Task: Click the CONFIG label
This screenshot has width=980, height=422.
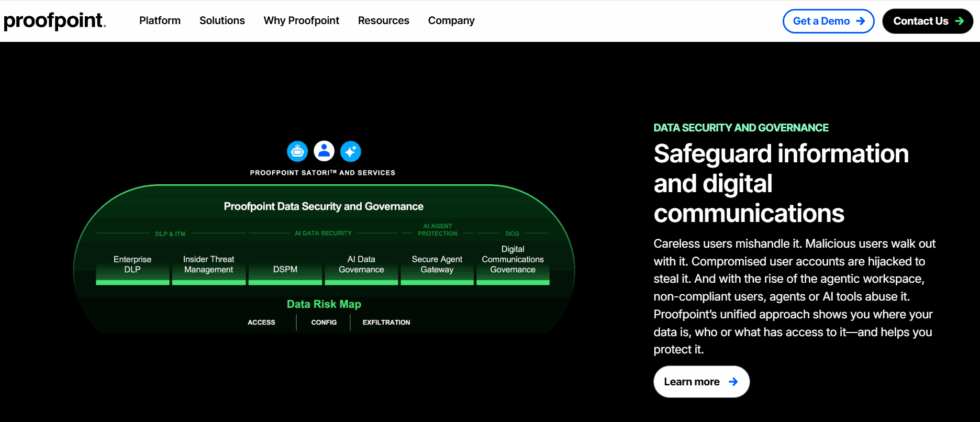Action: [x=324, y=323]
